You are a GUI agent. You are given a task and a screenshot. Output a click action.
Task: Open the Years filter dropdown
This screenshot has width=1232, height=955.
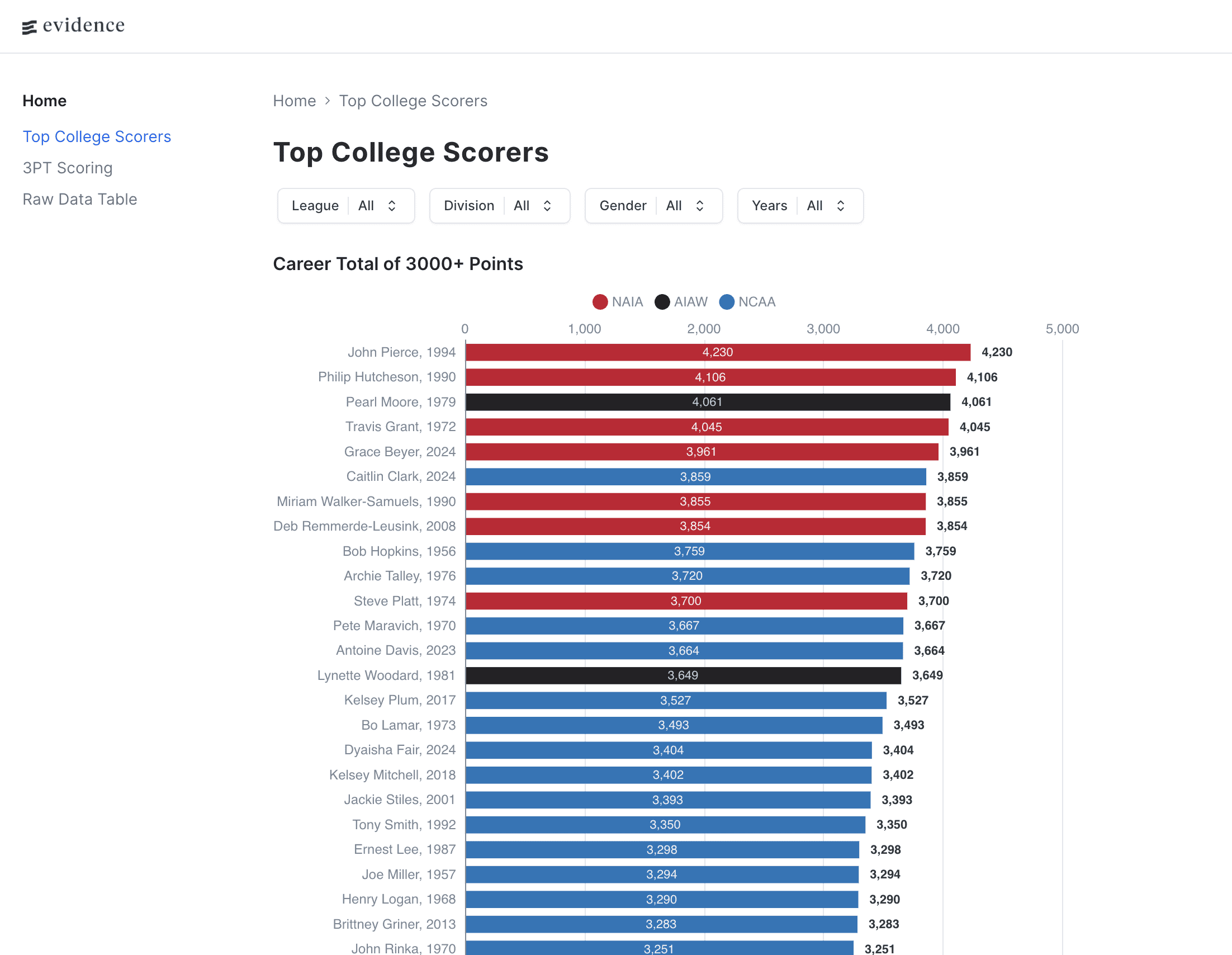pyautogui.click(x=799, y=206)
